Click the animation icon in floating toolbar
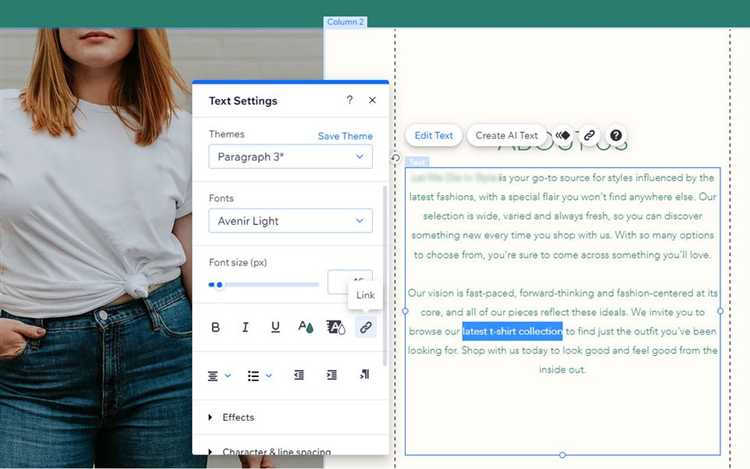Image resolution: width=750 pixels, height=469 pixels. [563, 135]
